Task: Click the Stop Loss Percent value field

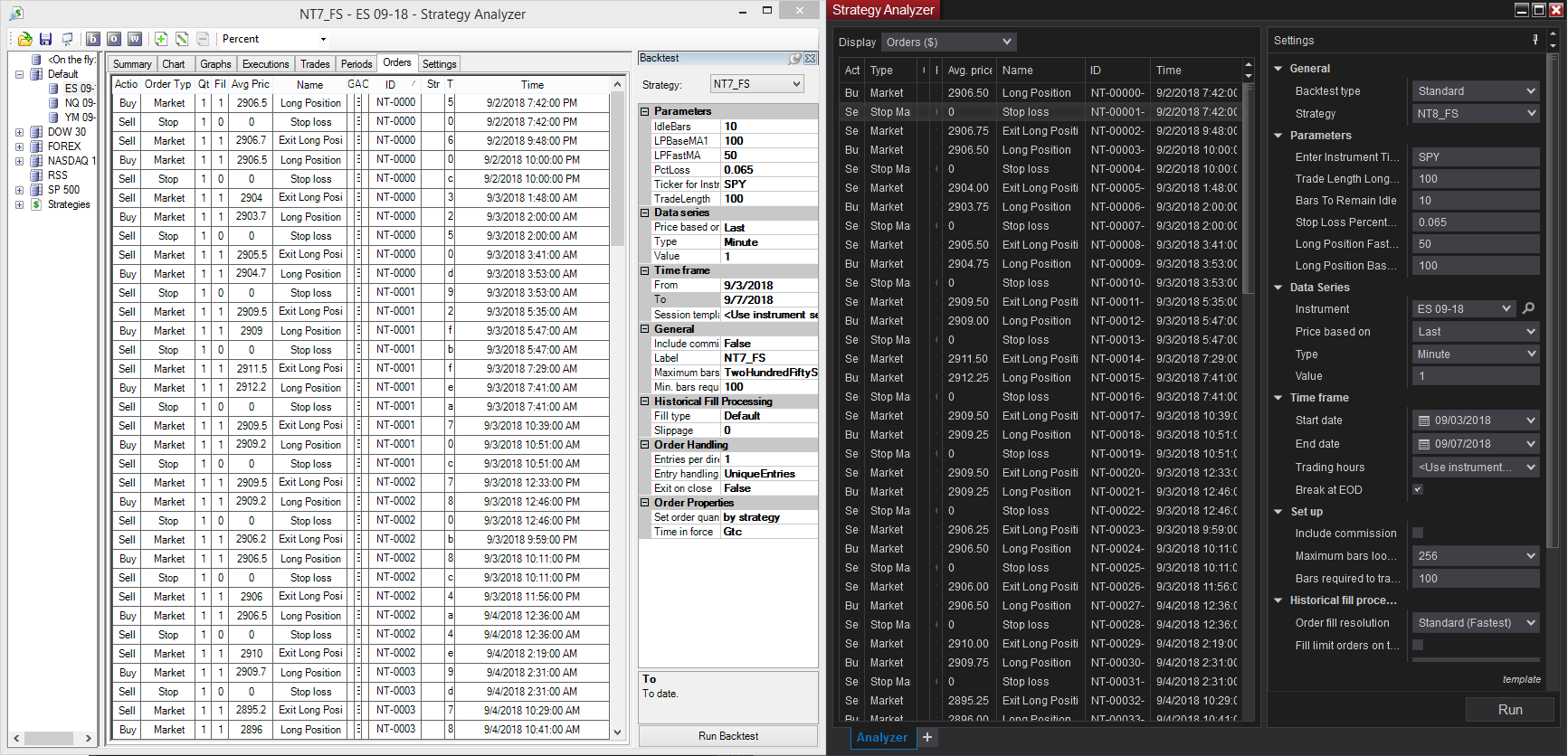Action: (1476, 222)
